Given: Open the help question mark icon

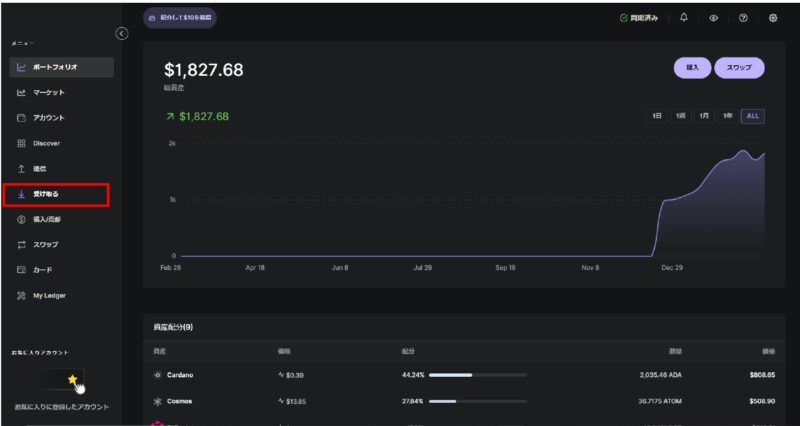Looking at the screenshot, I should click(x=743, y=18).
